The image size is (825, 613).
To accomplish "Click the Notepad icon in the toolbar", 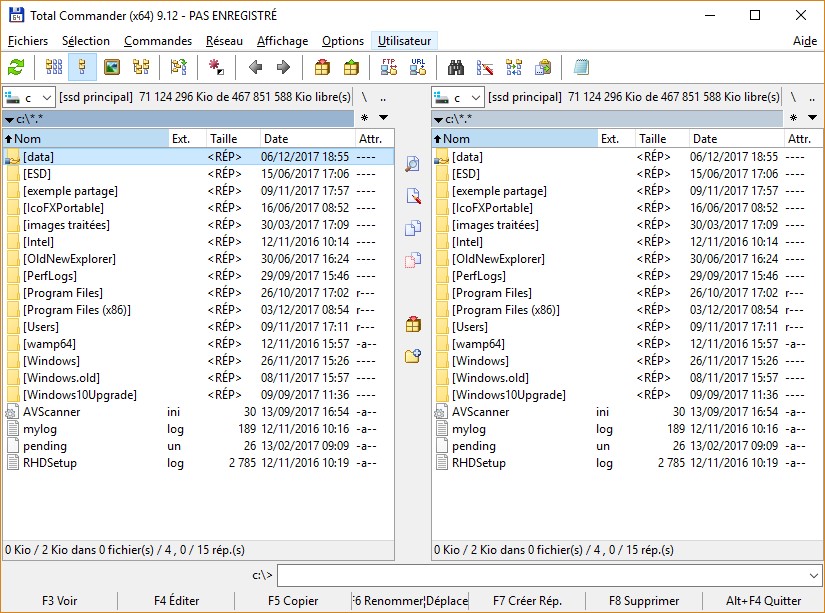I will (x=582, y=68).
